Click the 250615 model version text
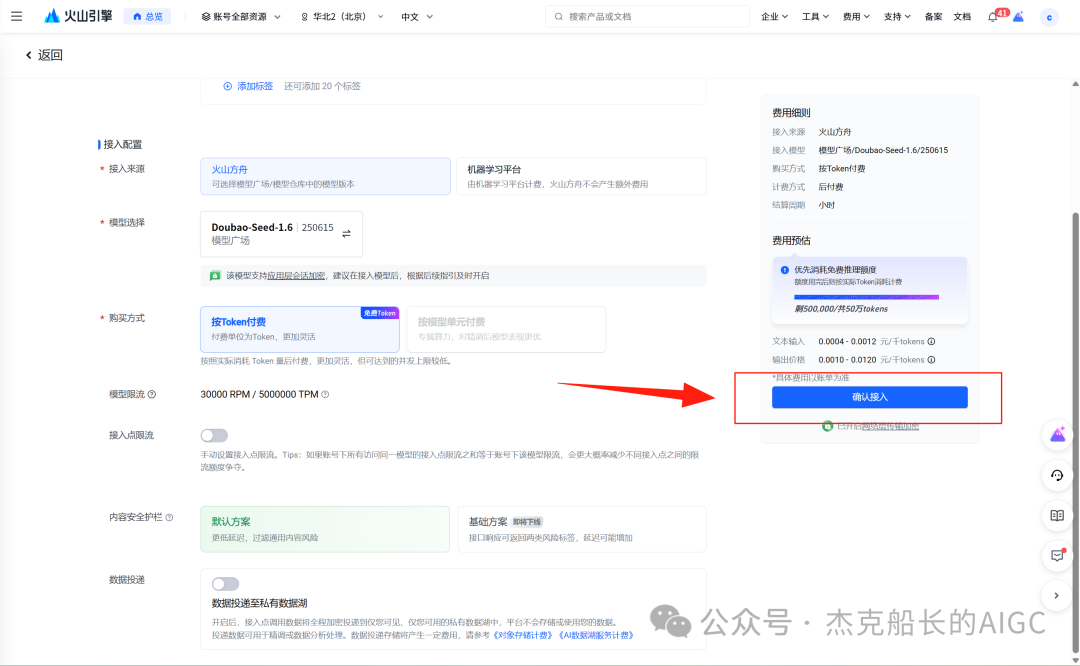This screenshot has width=1080, height=666. (318, 227)
